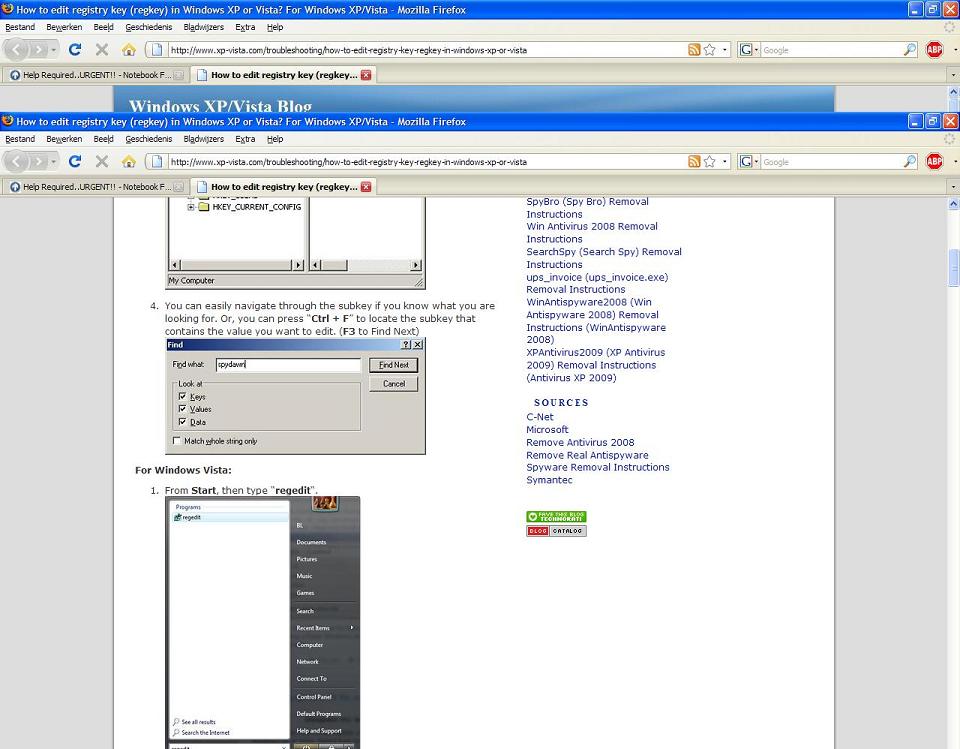Open Extra menu in background Firefox window
The width and height of the screenshot is (960, 749).
(246, 27)
